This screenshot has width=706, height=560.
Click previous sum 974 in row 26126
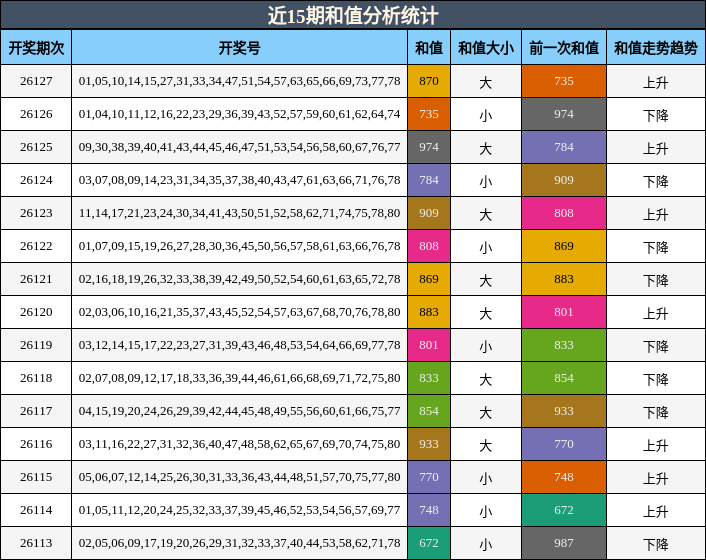click(564, 114)
